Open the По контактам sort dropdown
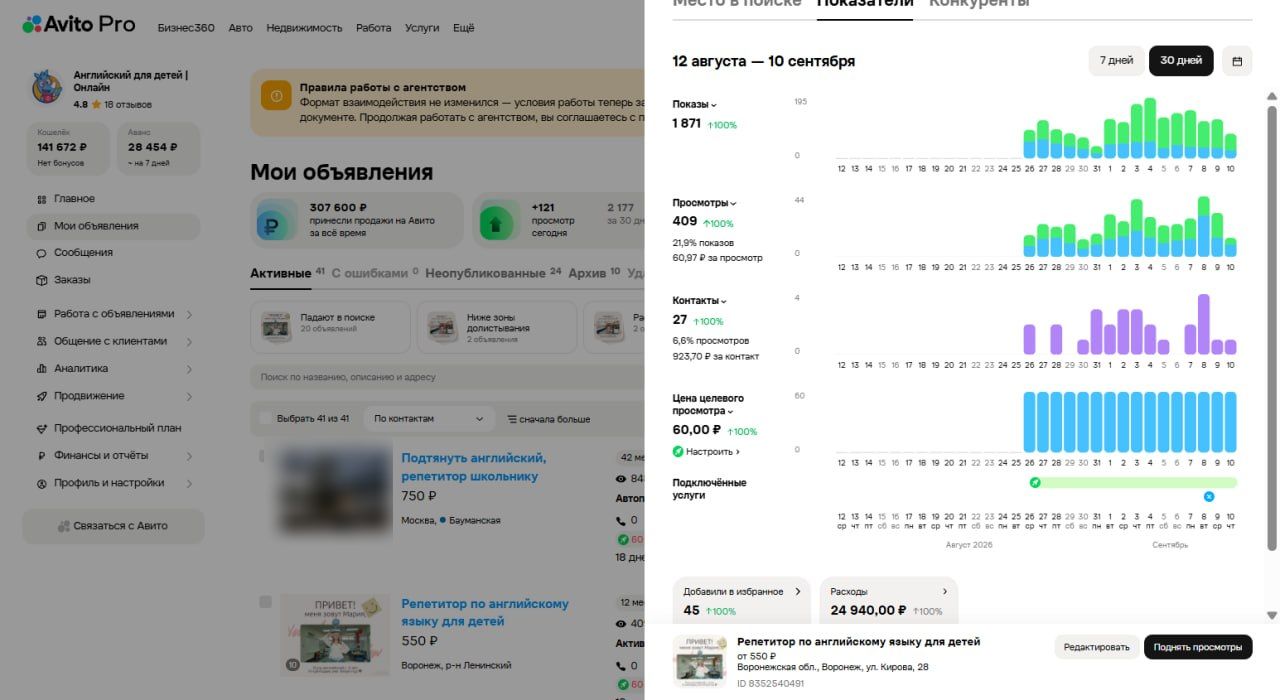The height and width of the screenshot is (700, 1280). coord(428,419)
